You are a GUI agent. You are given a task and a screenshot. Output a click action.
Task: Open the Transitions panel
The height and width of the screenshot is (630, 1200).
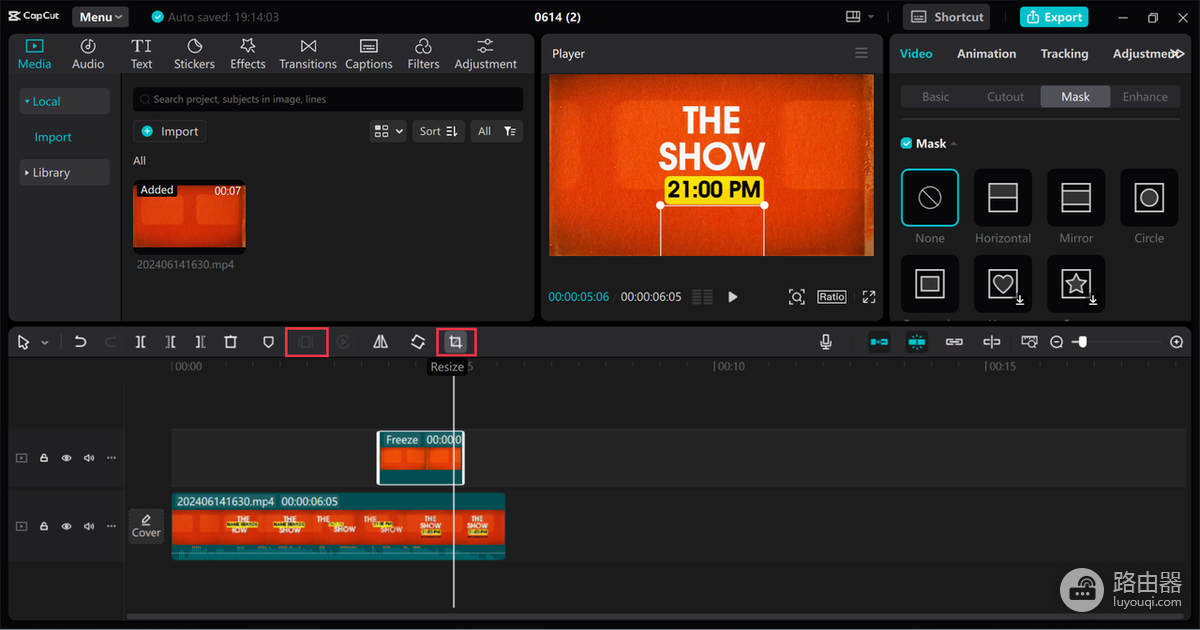click(308, 54)
